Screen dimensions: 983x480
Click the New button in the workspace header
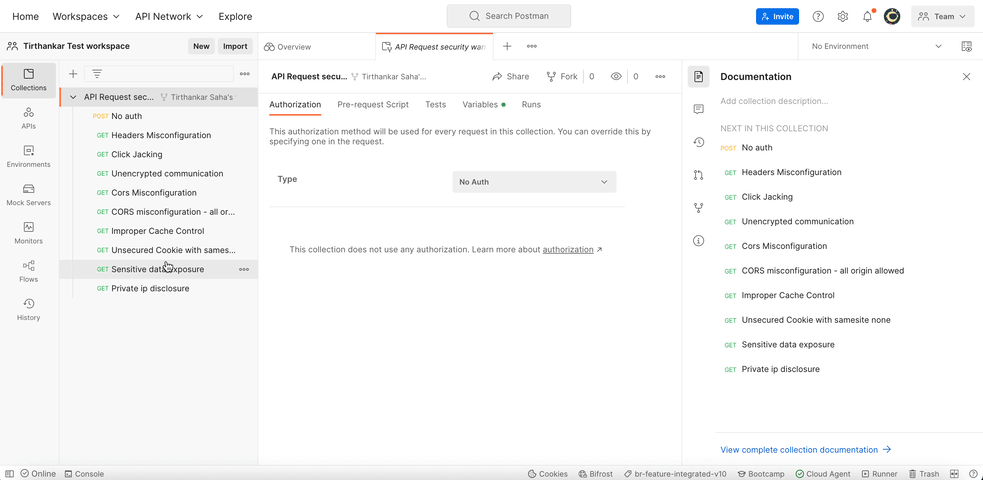[201, 46]
